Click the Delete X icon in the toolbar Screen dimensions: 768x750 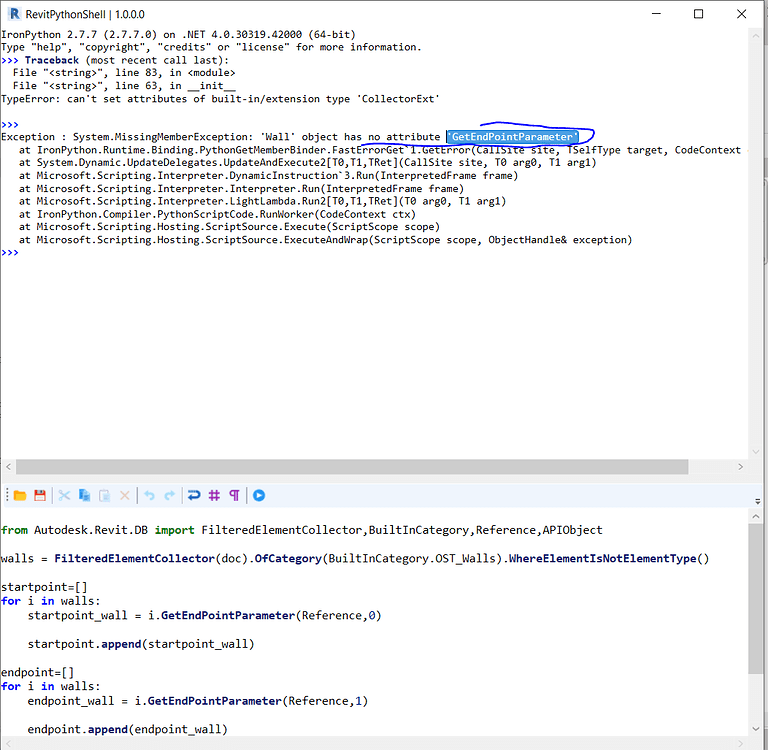[125, 495]
